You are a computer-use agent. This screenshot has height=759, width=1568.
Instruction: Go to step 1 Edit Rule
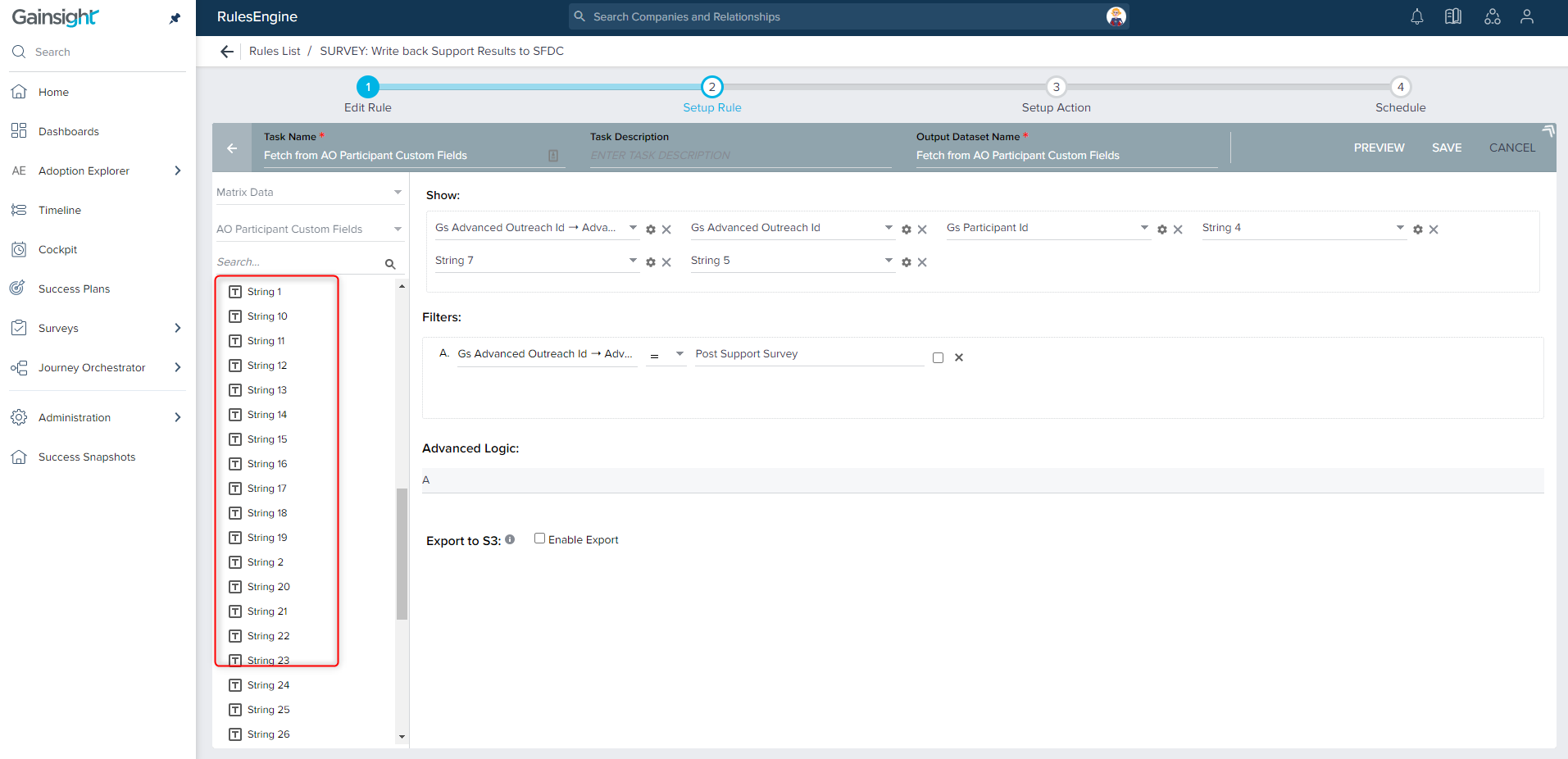tap(368, 87)
